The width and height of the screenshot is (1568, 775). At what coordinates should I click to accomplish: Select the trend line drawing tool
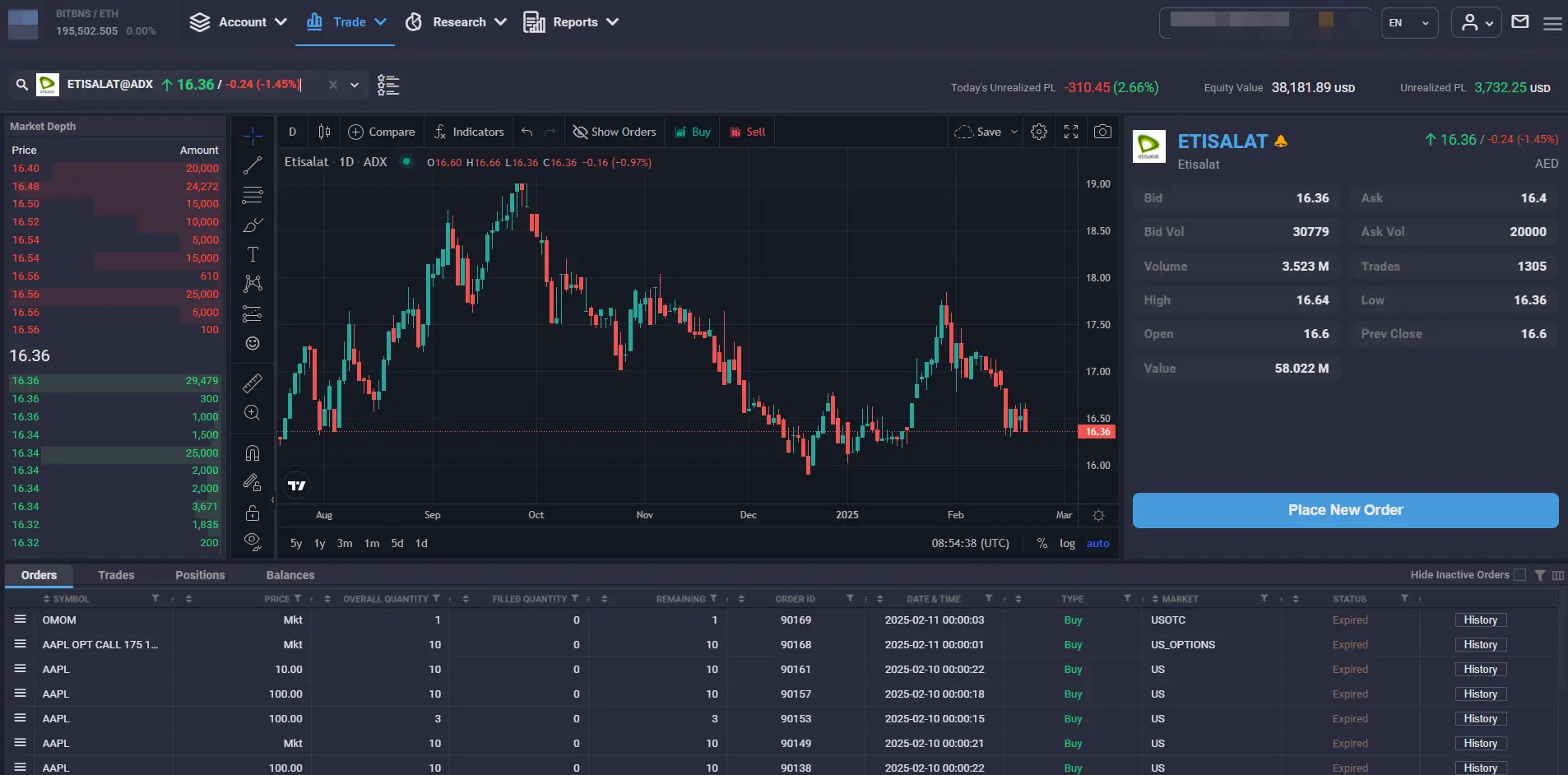pyautogui.click(x=253, y=165)
